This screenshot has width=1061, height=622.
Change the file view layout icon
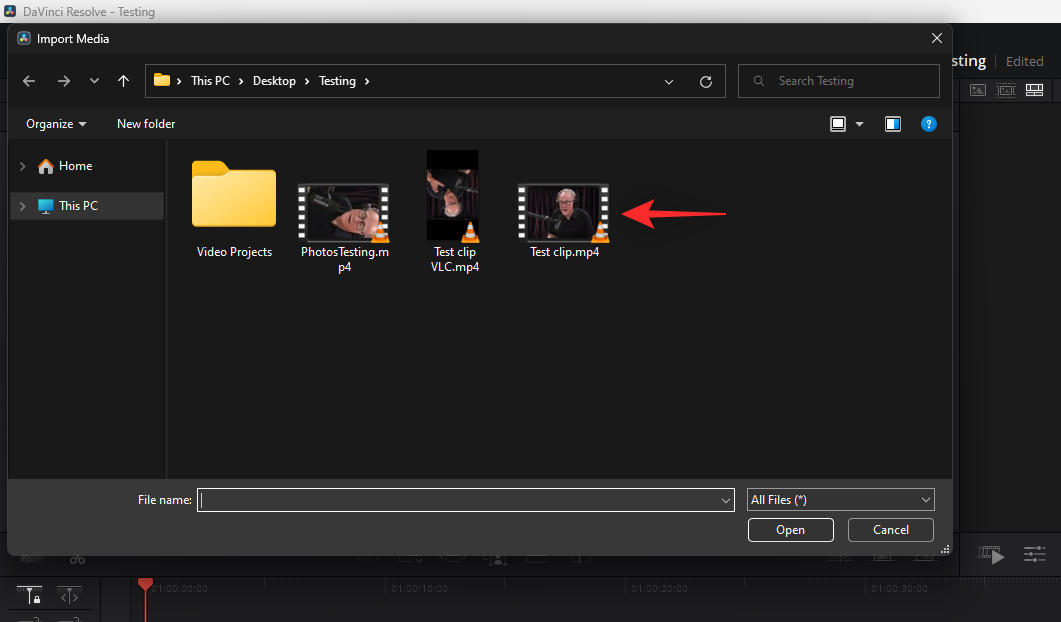click(838, 124)
